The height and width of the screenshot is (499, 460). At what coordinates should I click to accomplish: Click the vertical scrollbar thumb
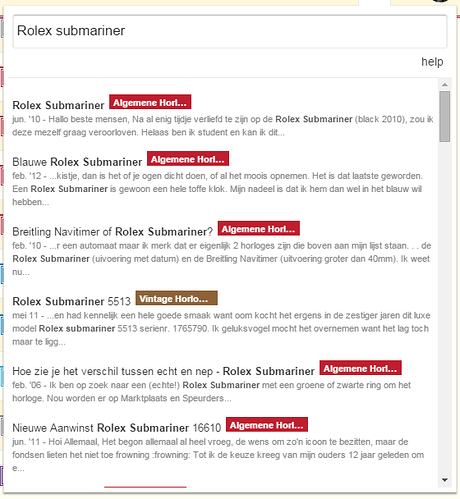445,117
